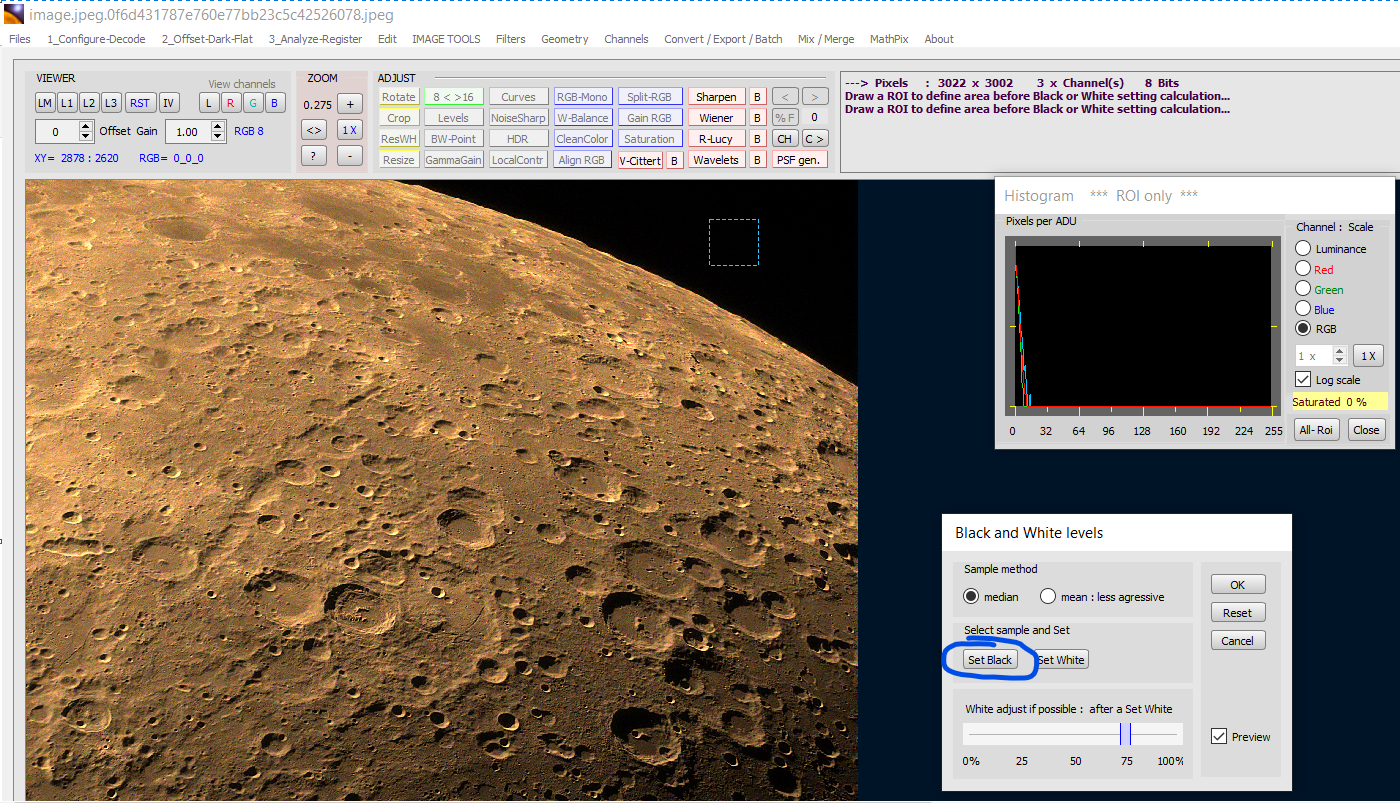This screenshot has width=1400, height=803.
Task: Set zoom to 1X in ZOOM panel
Action: (350, 130)
